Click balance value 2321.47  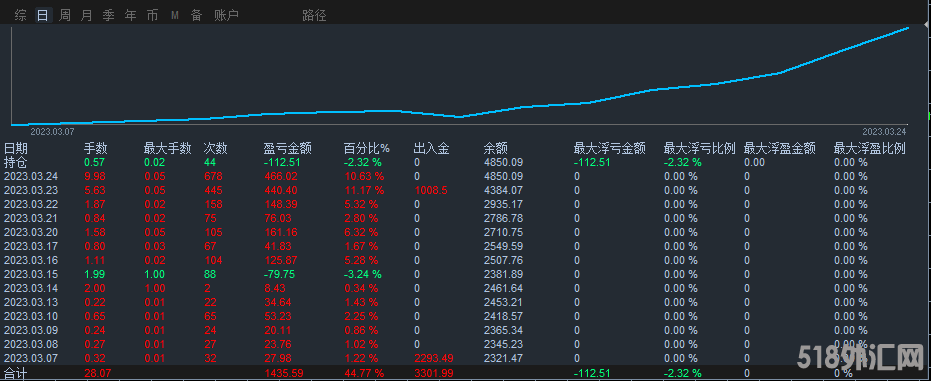click(504, 358)
